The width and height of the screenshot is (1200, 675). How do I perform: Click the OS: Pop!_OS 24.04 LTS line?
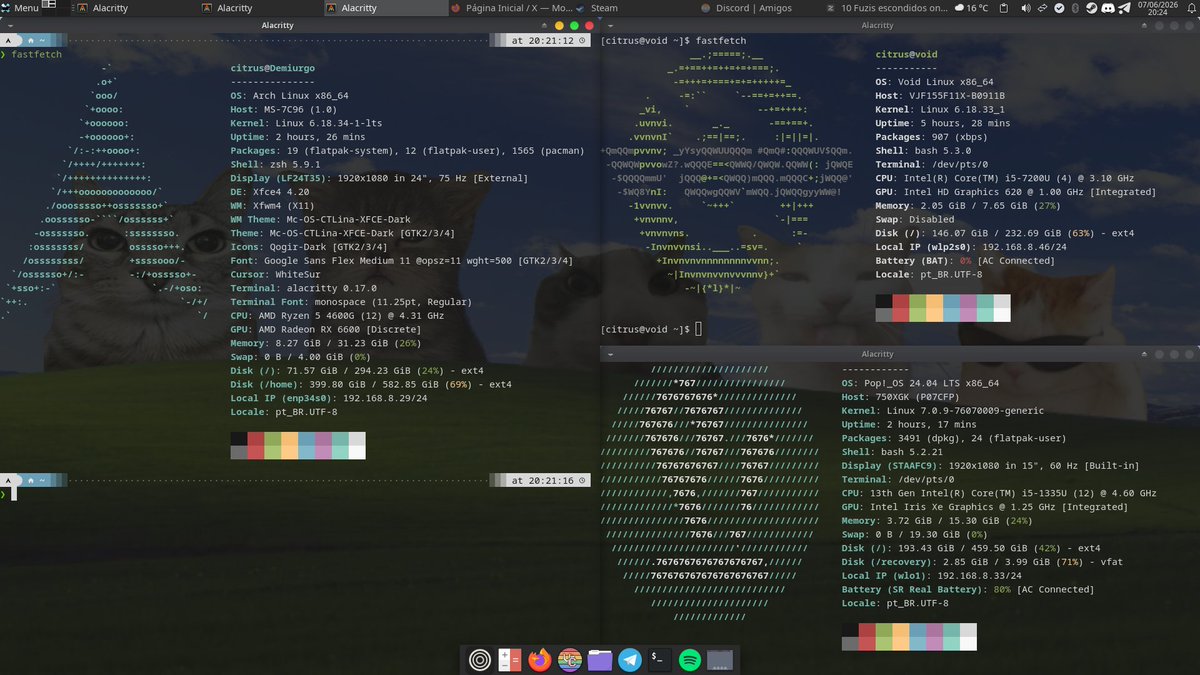coord(920,383)
